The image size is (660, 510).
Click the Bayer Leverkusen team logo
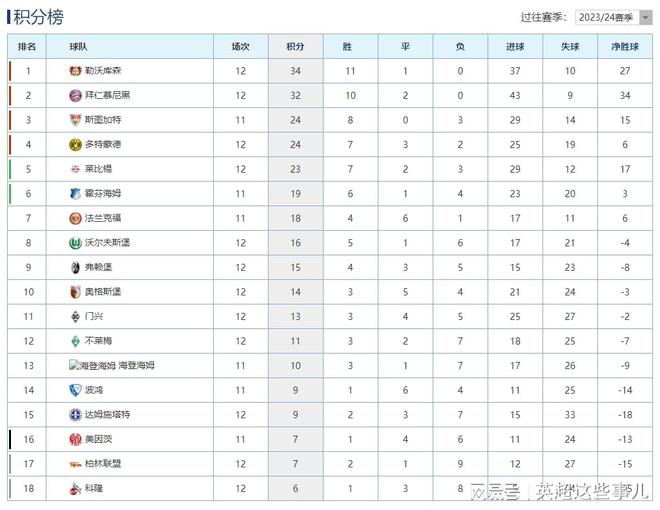(75, 71)
